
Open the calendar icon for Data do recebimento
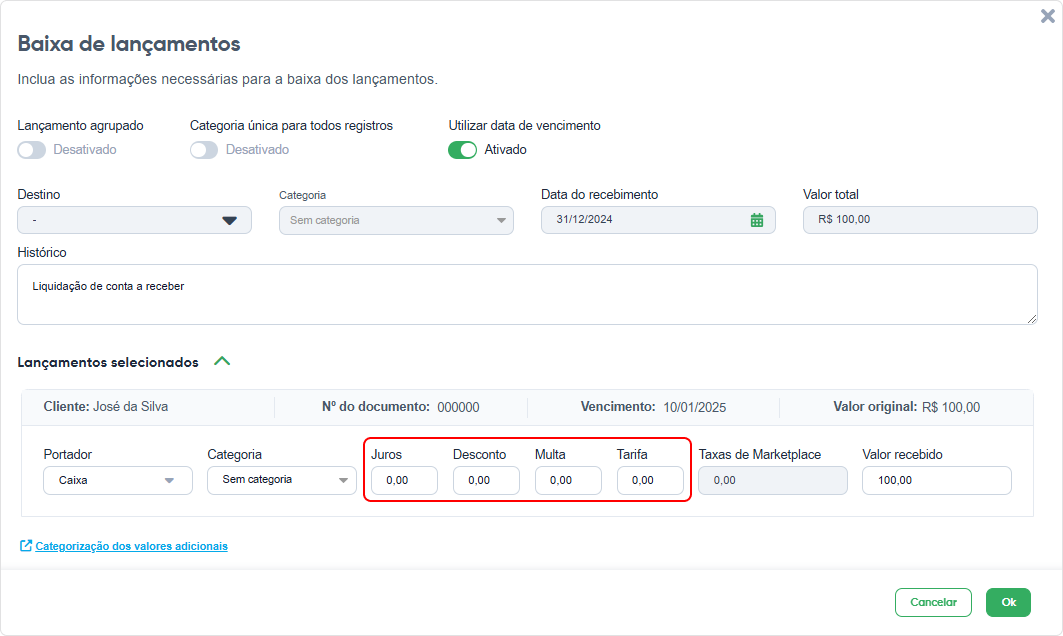[757, 220]
